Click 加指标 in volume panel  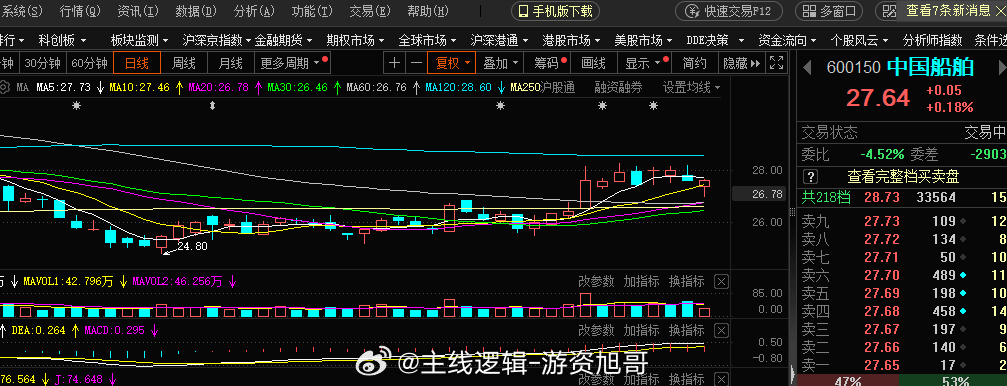[641, 281]
